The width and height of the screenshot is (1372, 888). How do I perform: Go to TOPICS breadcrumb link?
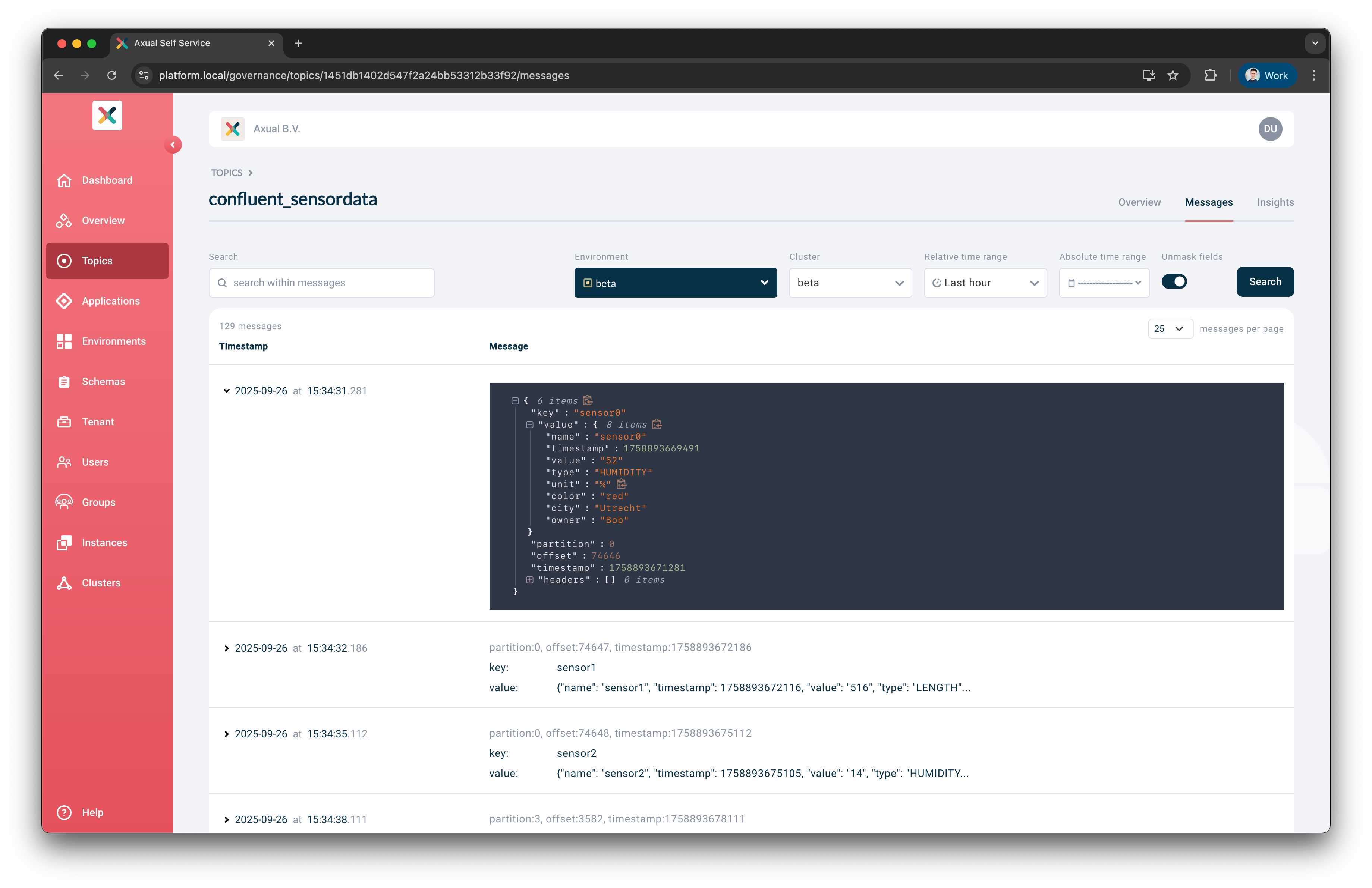point(227,173)
